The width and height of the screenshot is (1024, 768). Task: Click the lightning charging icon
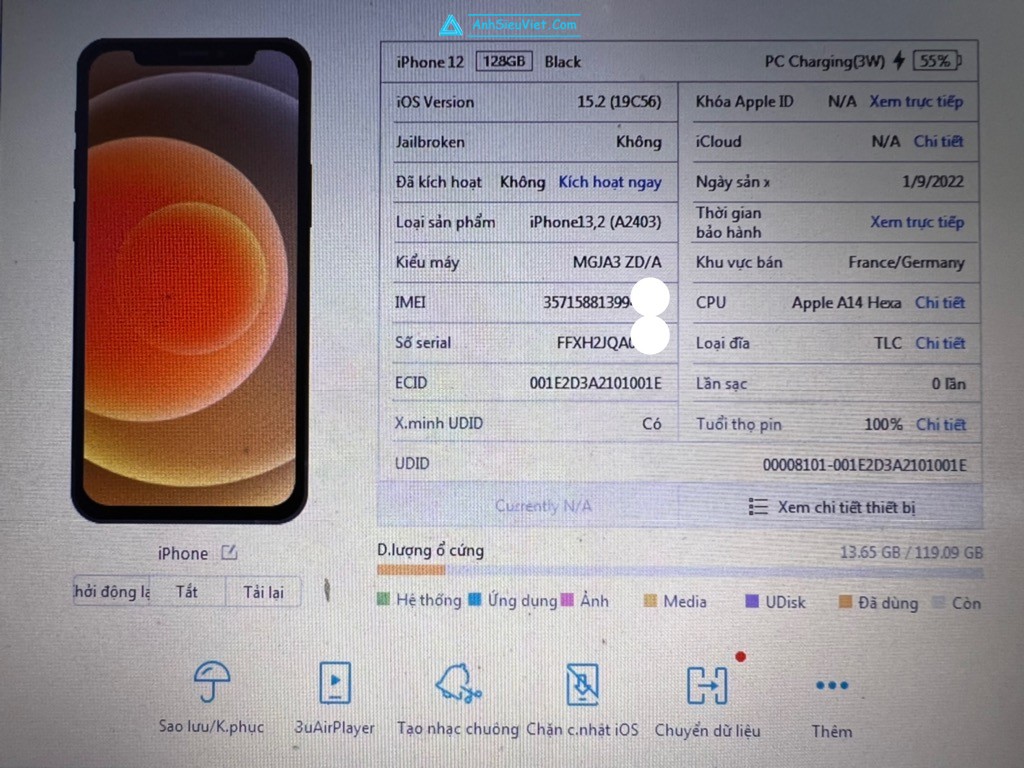coord(899,61)
